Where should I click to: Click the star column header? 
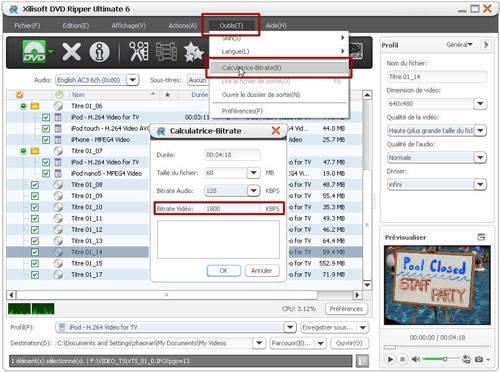point(167,95)
